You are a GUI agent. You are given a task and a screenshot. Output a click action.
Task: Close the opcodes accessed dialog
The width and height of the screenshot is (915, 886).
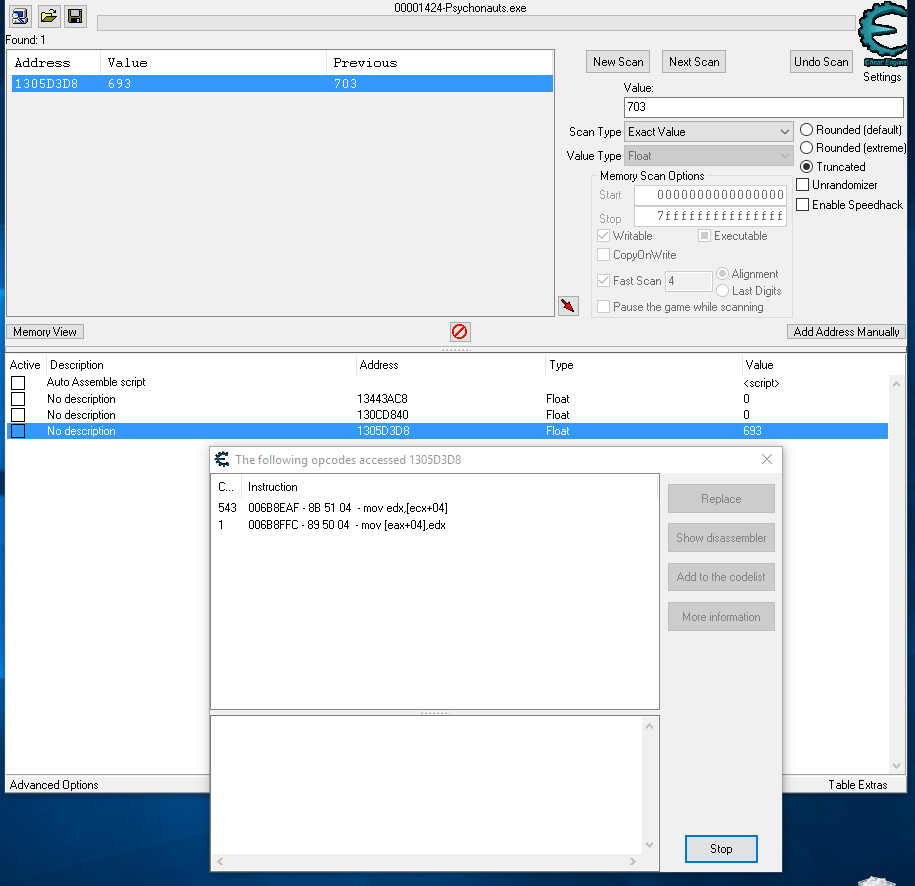pyautogui.click(x=767, y=459)
